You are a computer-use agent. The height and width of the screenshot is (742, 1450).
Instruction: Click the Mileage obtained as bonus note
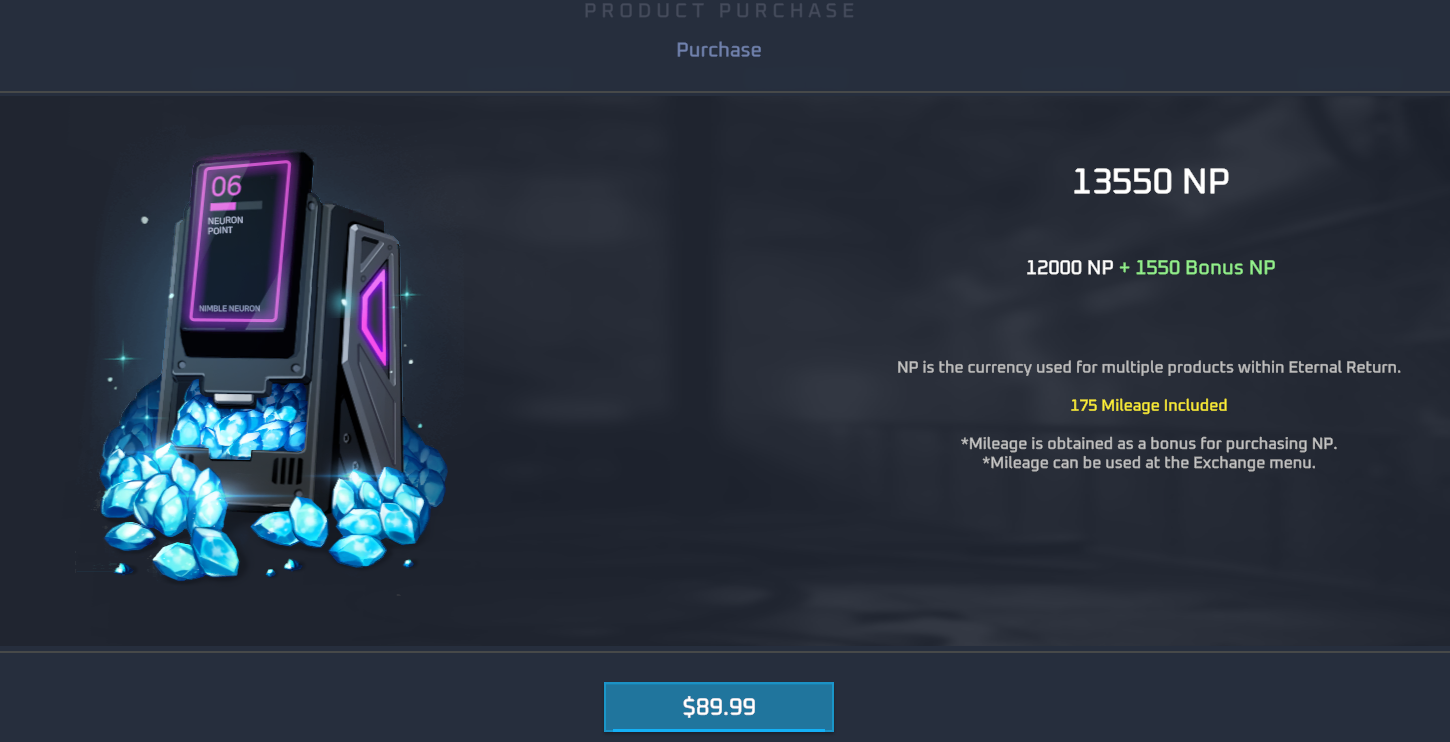click(x=1148, y=443)
